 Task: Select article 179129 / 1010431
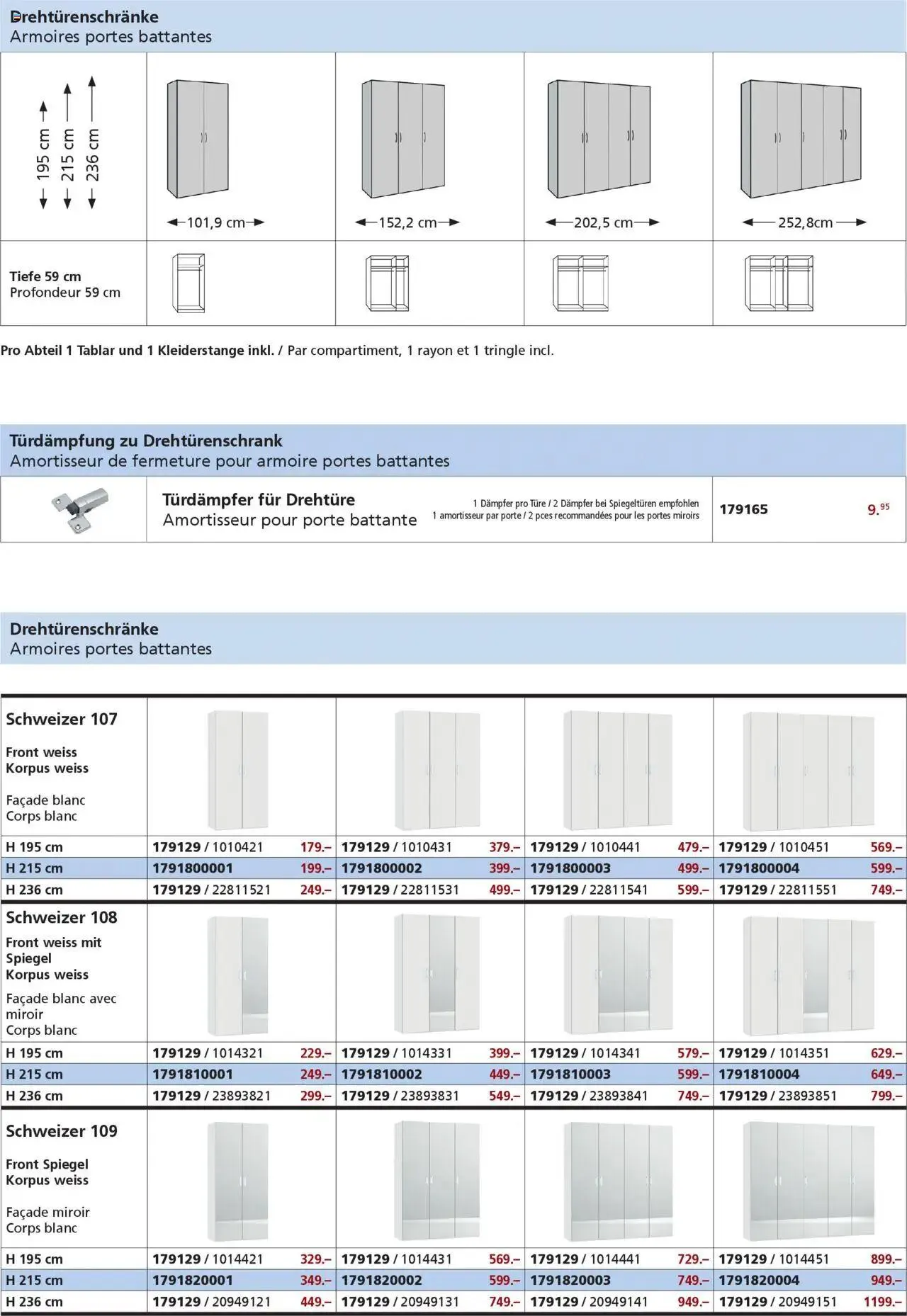tap(397, 846)
